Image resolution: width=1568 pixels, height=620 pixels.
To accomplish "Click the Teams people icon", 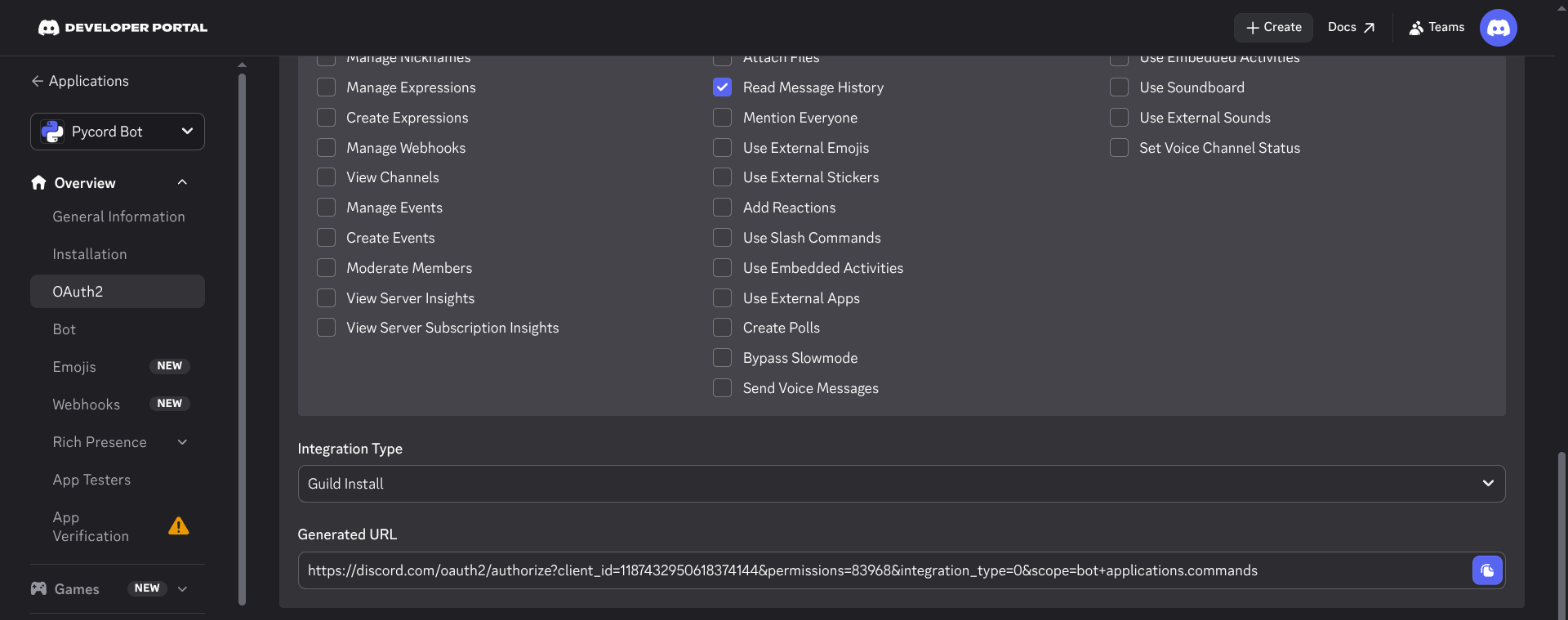I will pyautogui.click(x=1416, y=28).
